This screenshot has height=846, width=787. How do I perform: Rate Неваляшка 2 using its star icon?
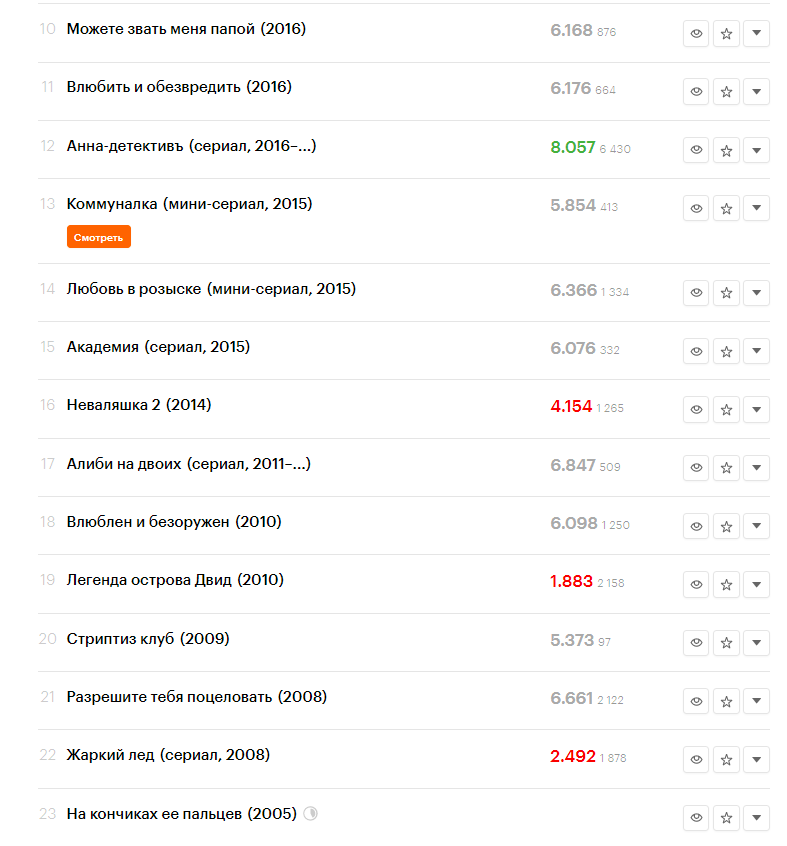pyautogui.click(x=726, y=409)
